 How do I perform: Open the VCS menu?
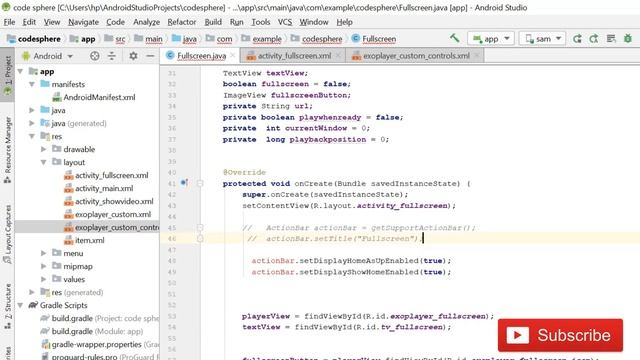[285, 22]
